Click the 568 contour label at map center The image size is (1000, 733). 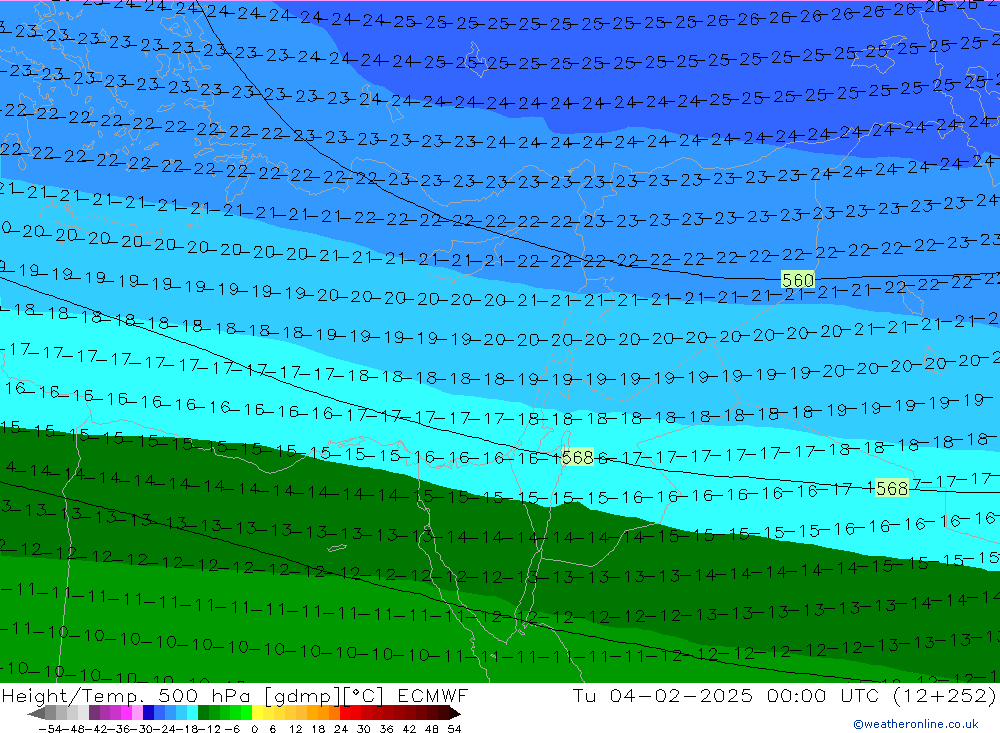(577, 457)
